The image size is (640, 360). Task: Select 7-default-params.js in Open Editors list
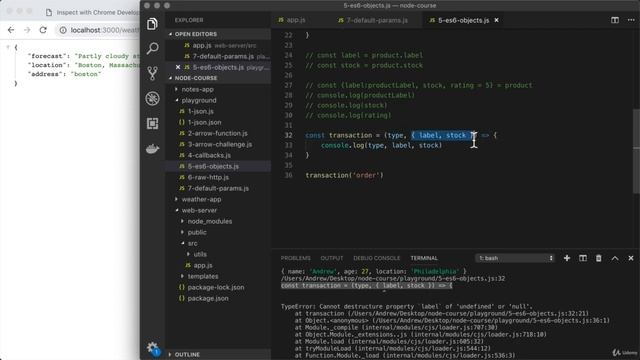pyautogui.click(x=218, y=56)
